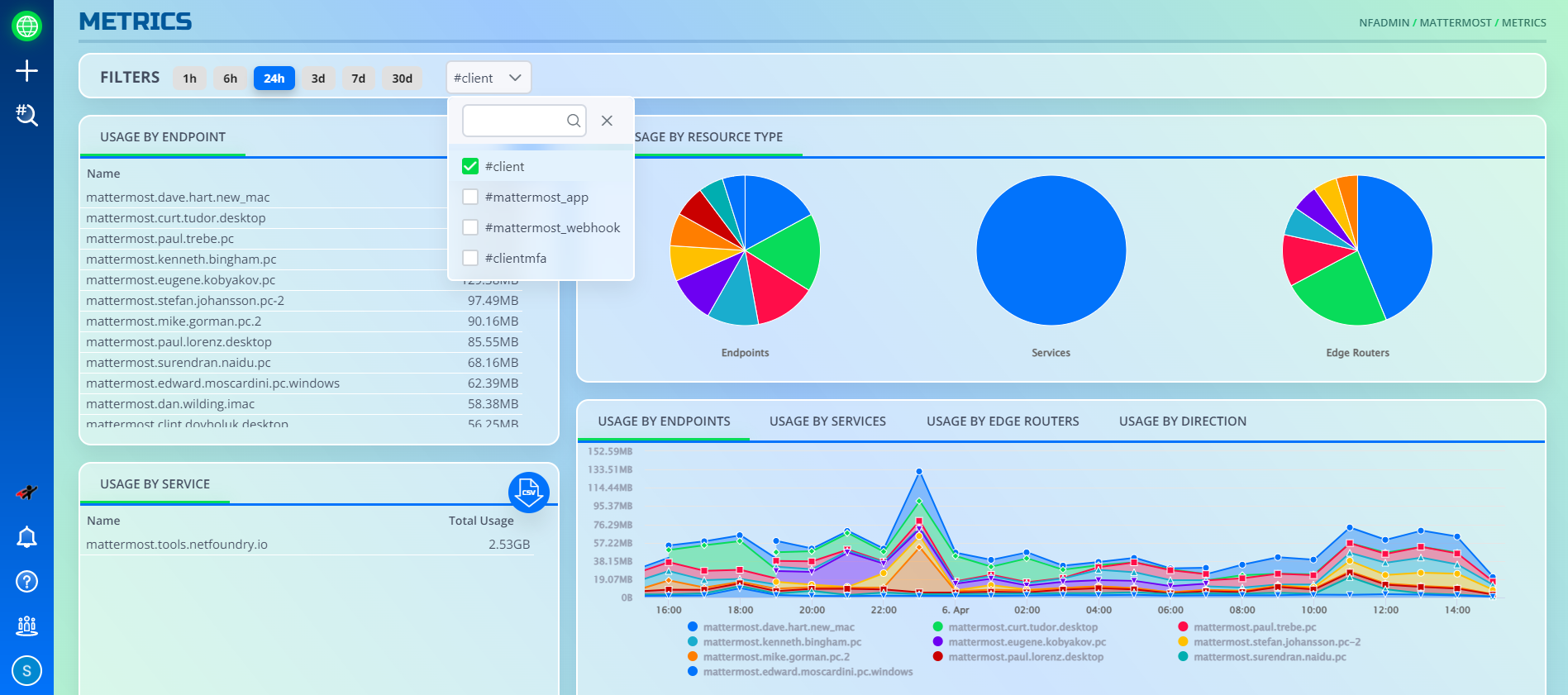Close the attribute filter popup with X
The image size is (1568, 695).
(607, 121)
